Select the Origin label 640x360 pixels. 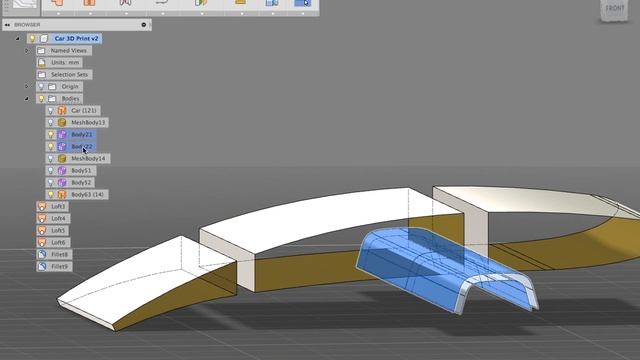click(70, 87)
